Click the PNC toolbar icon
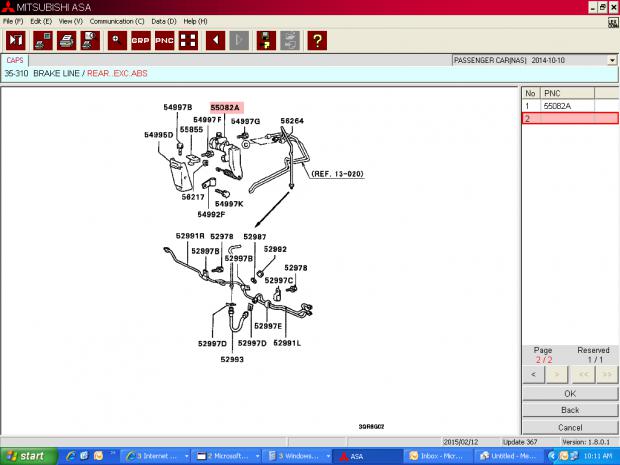The width and height of the screenshot is (620, 465). 164,40
